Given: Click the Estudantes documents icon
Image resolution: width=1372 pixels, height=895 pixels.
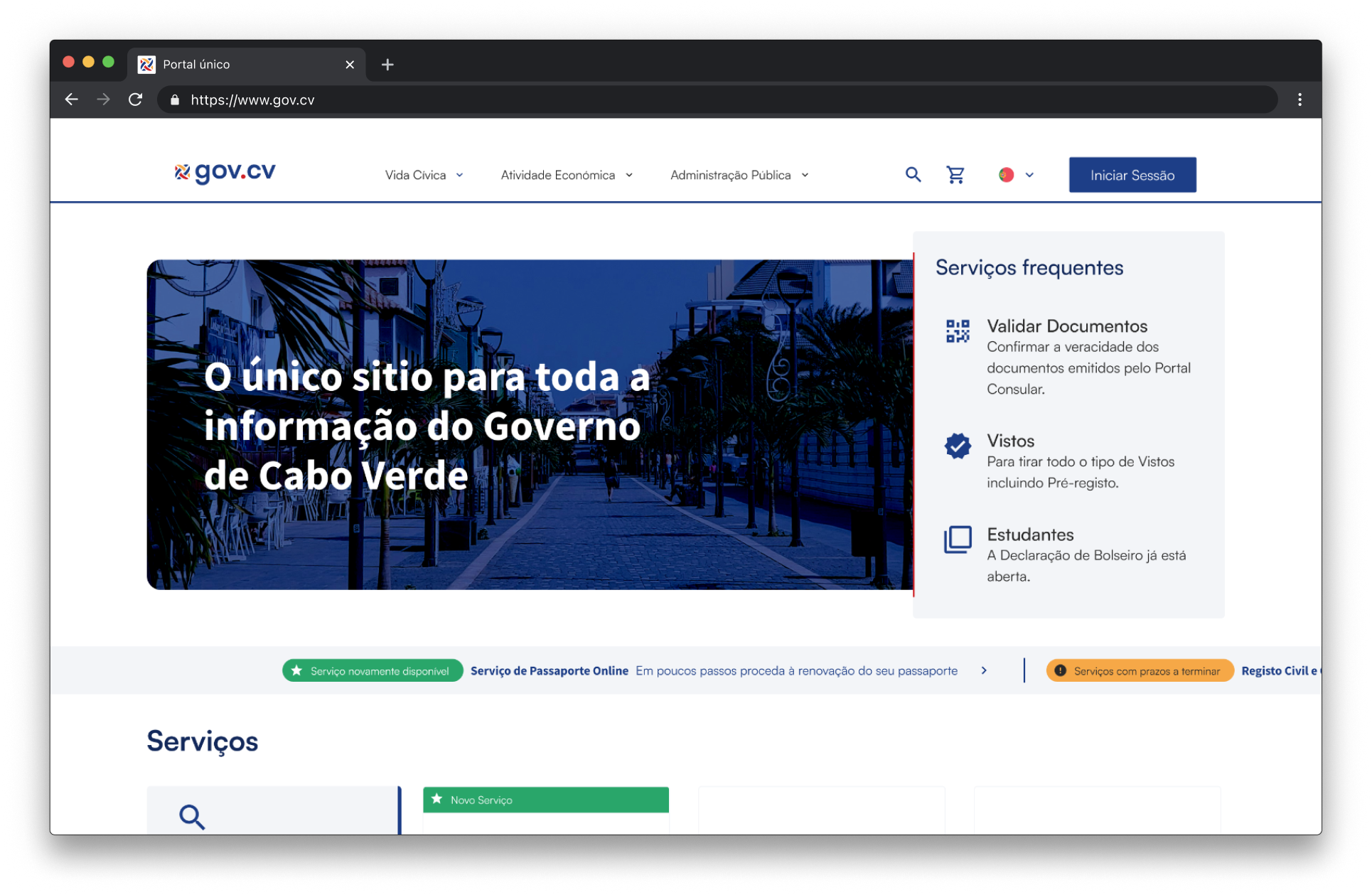Looking at the screenshot, I should click(958, 540).
